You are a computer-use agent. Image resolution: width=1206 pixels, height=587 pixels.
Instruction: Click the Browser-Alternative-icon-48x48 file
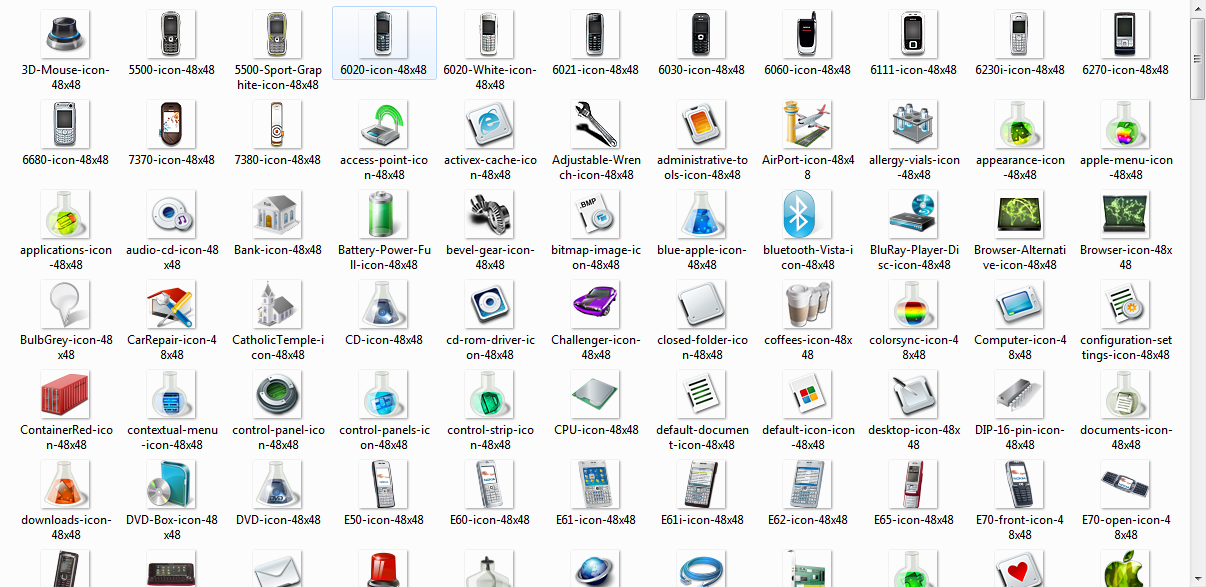[1020, 214]
